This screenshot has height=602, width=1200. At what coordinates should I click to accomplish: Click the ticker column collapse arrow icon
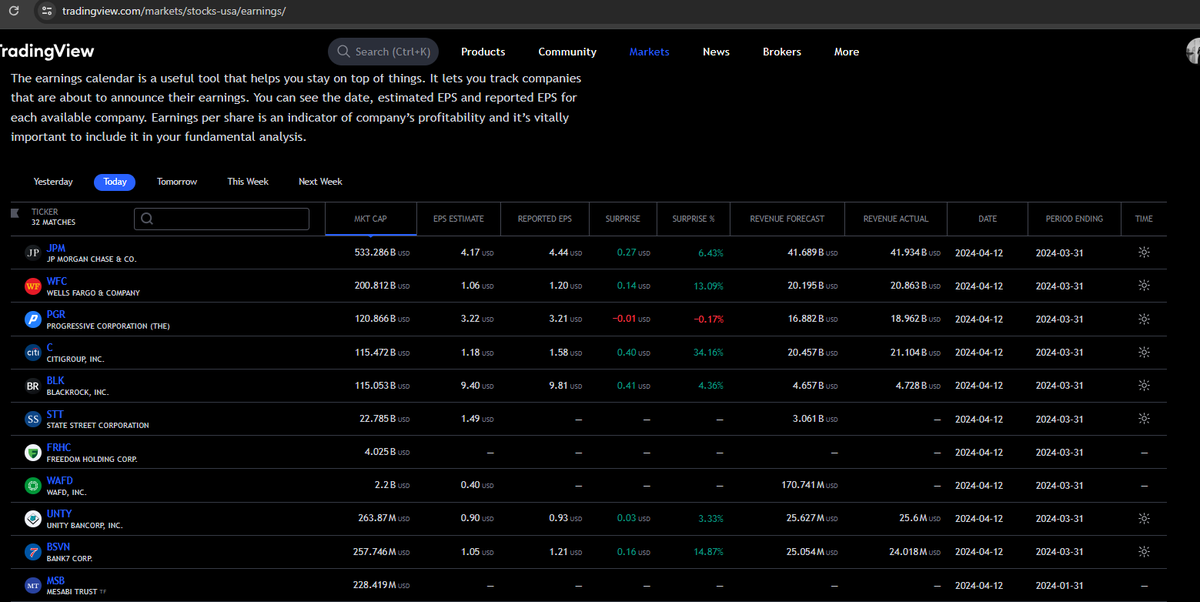point(14,212)
